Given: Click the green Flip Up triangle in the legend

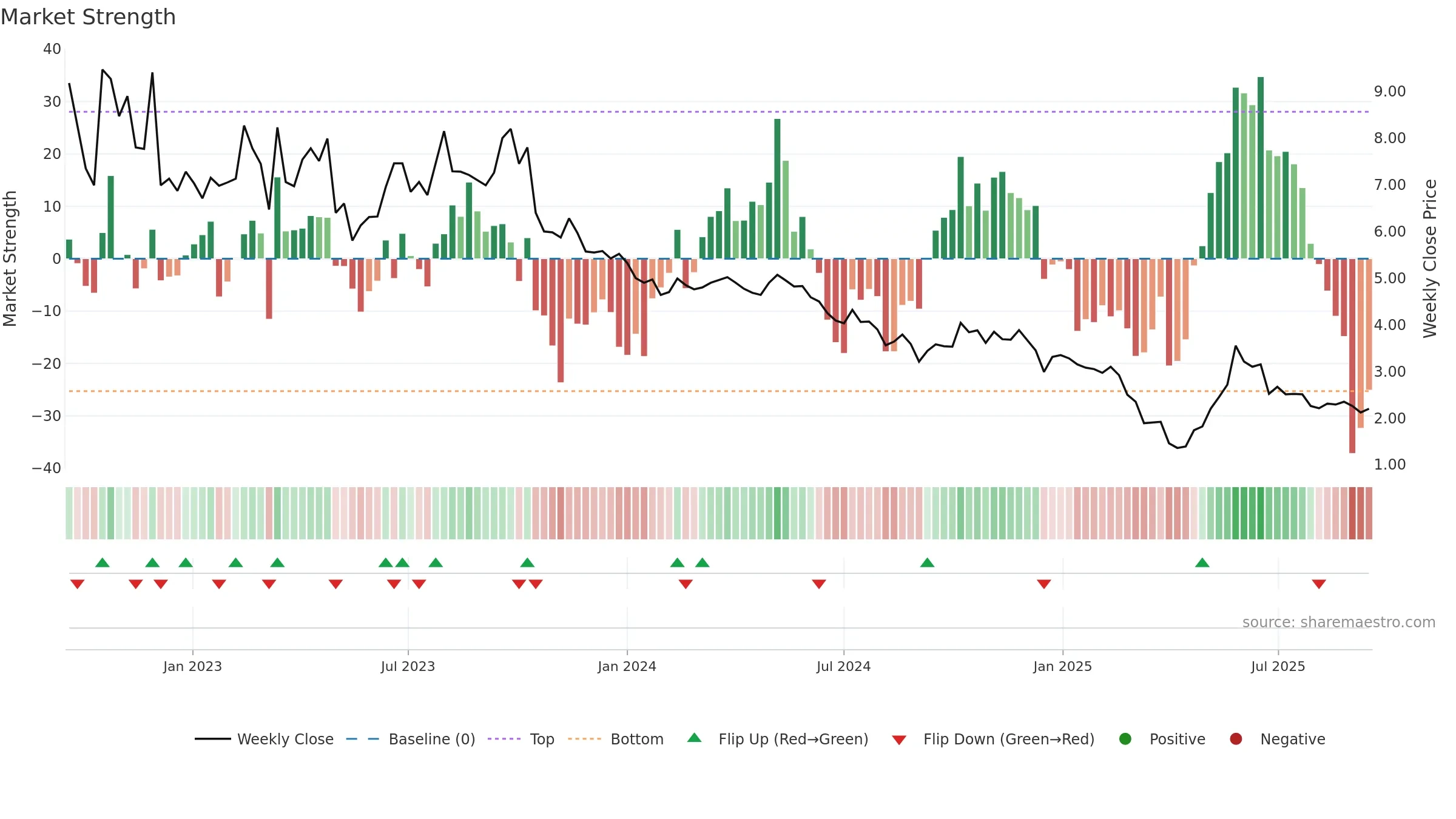Looking at the screenshot, I should tap(694, 738).
